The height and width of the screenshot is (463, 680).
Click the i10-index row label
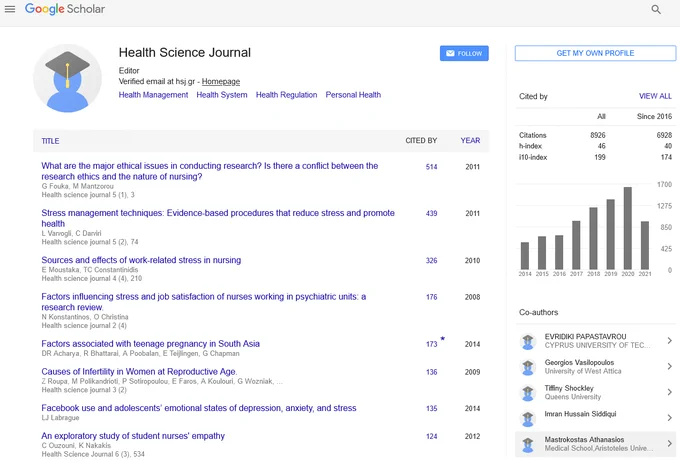pos(533,157)
